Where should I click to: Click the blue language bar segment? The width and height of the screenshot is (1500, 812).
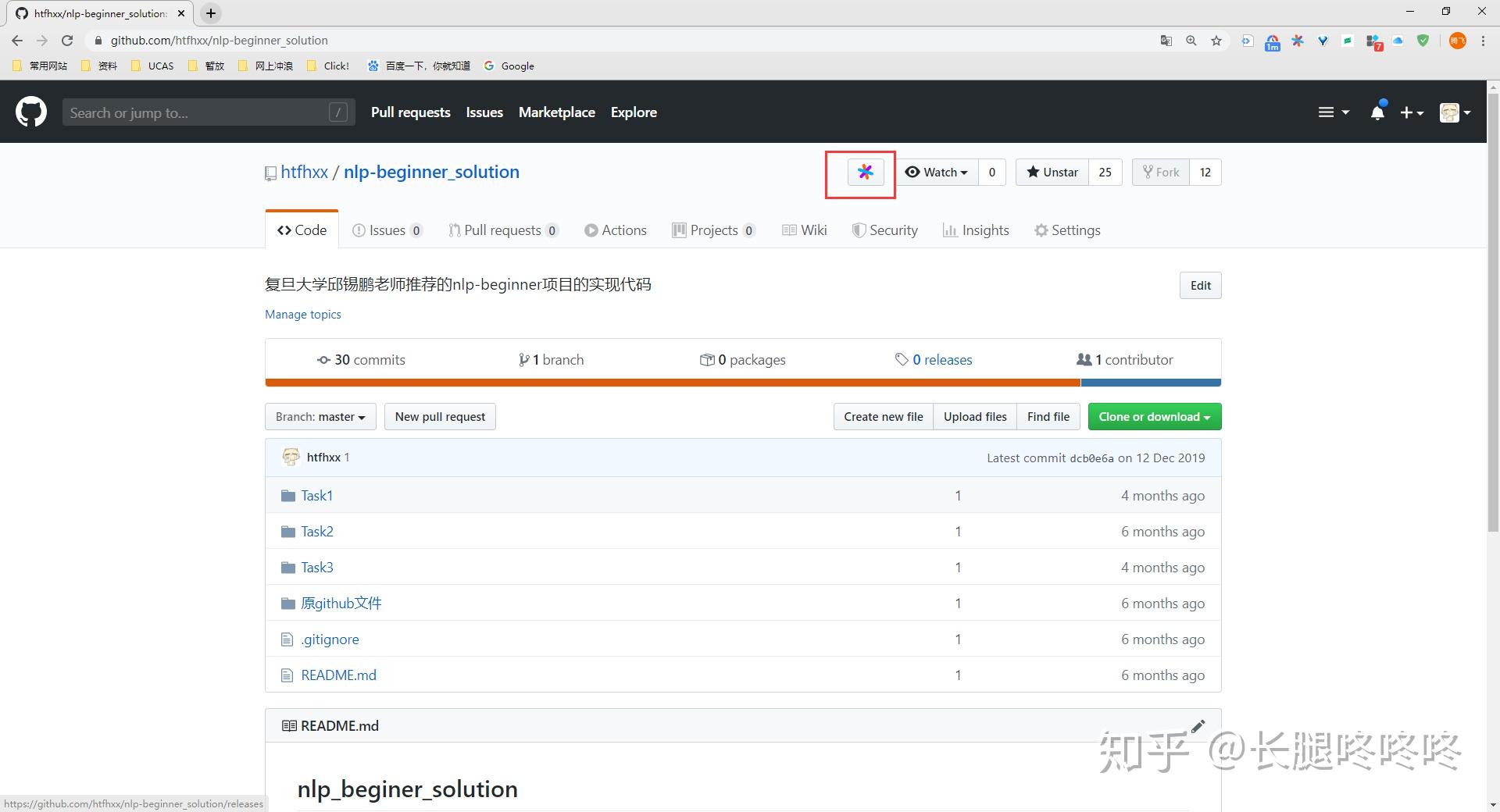click(1151, 383)
